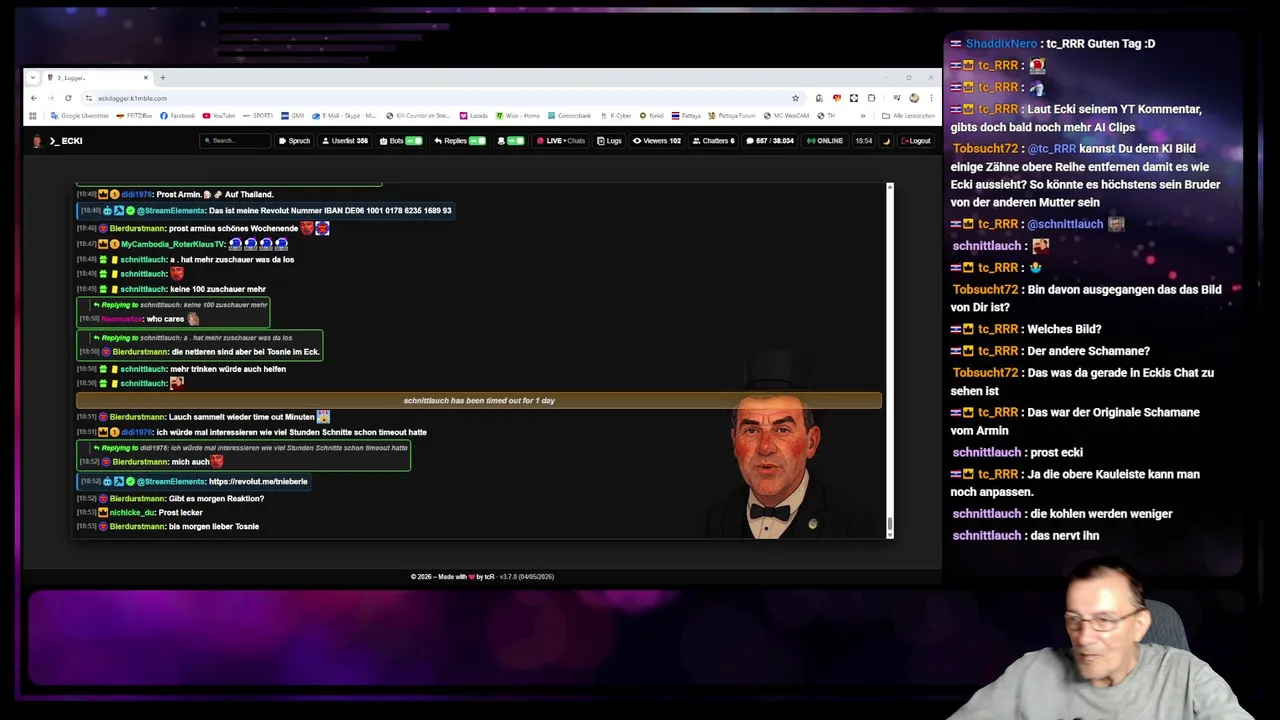Click the emote after 'Lauch sammelt wieder' message
This screenshot has width=1280, height=720.
point(323,416)
